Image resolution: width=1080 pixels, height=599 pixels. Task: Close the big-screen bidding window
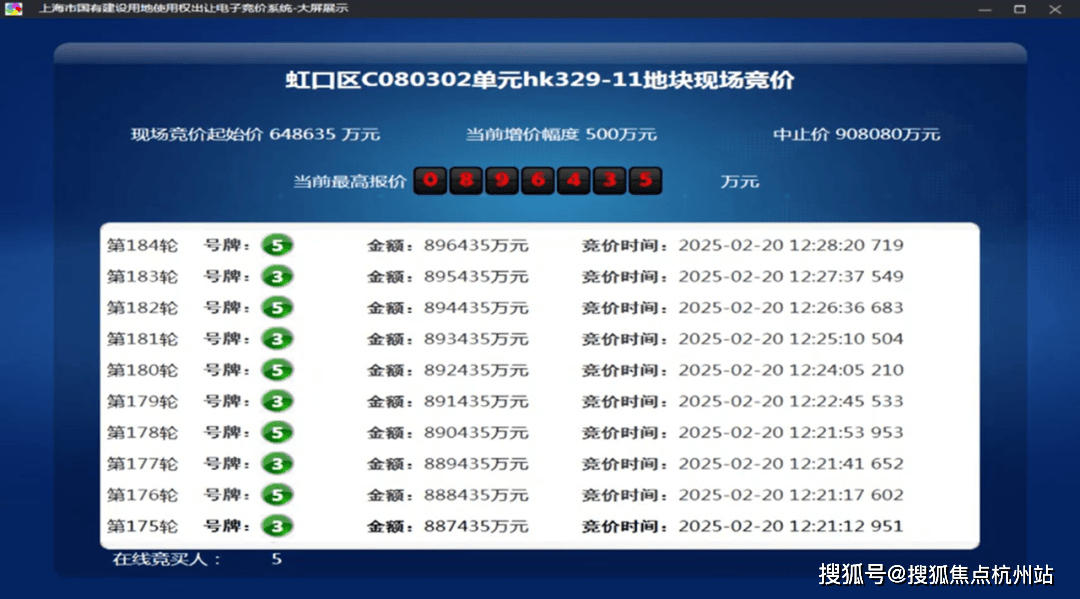[x=1055, y=9]
